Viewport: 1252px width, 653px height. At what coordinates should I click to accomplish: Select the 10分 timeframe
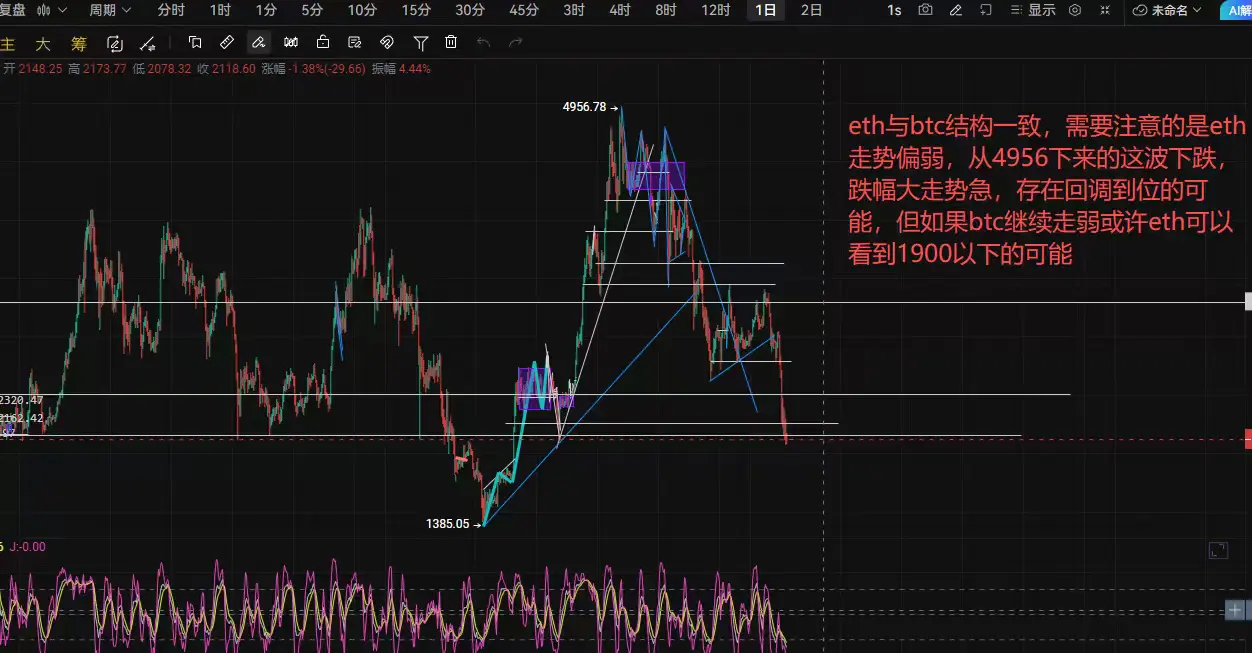362,10
